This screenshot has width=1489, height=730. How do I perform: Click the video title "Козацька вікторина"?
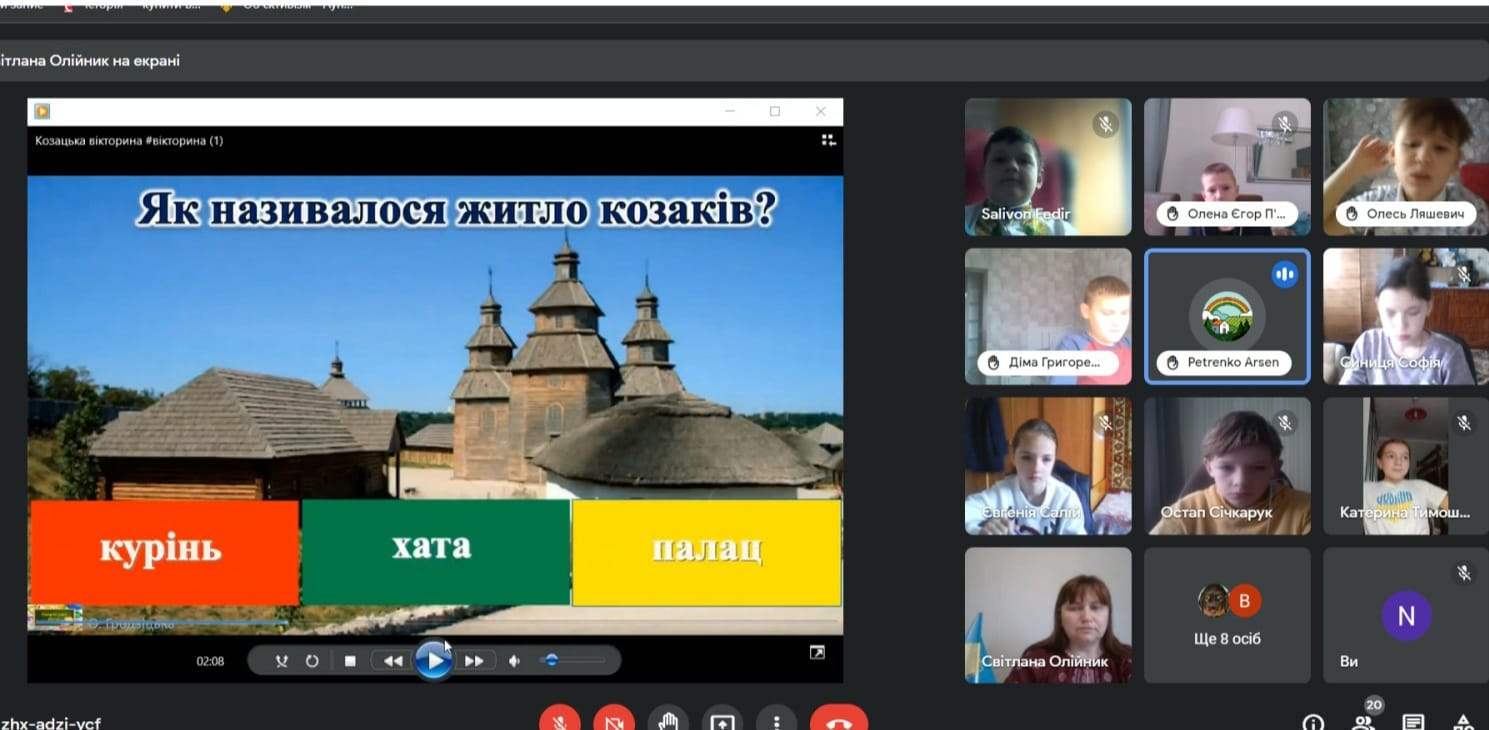point(88,141)
